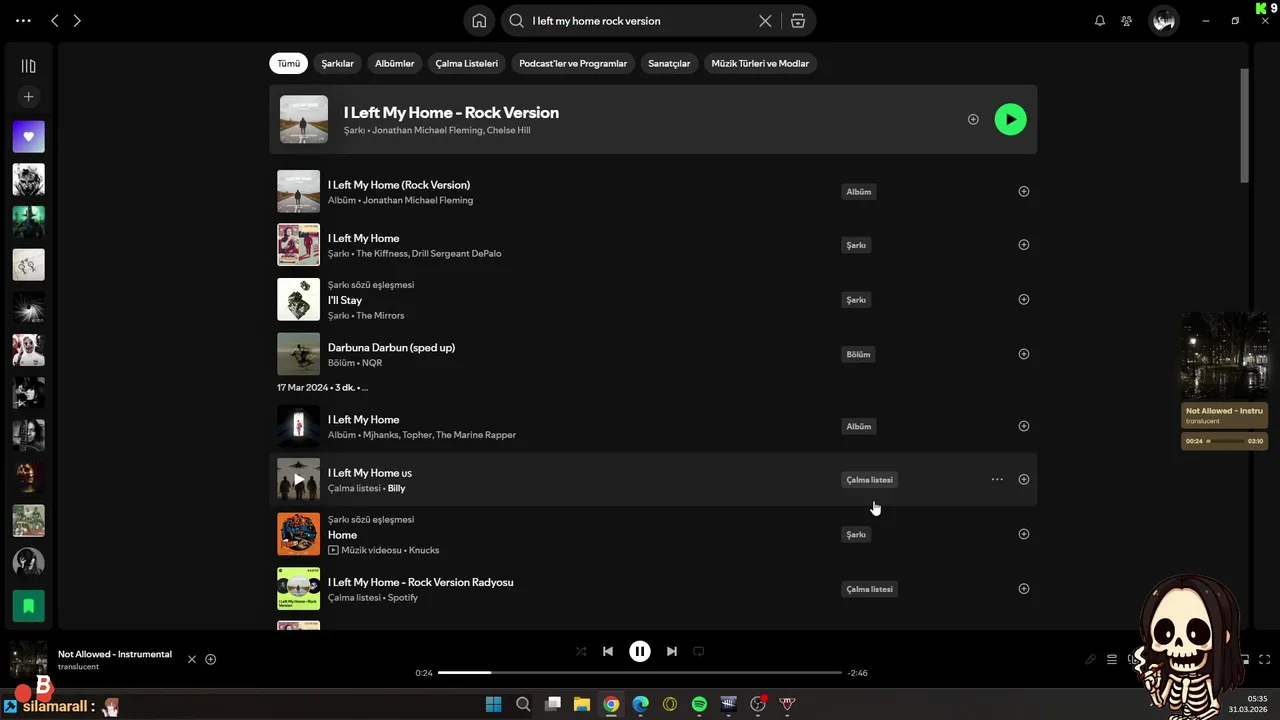The width and height of the screenshot is (1280, 720).
Task: Open the Browse icon next to search
Action: [797, 20]
